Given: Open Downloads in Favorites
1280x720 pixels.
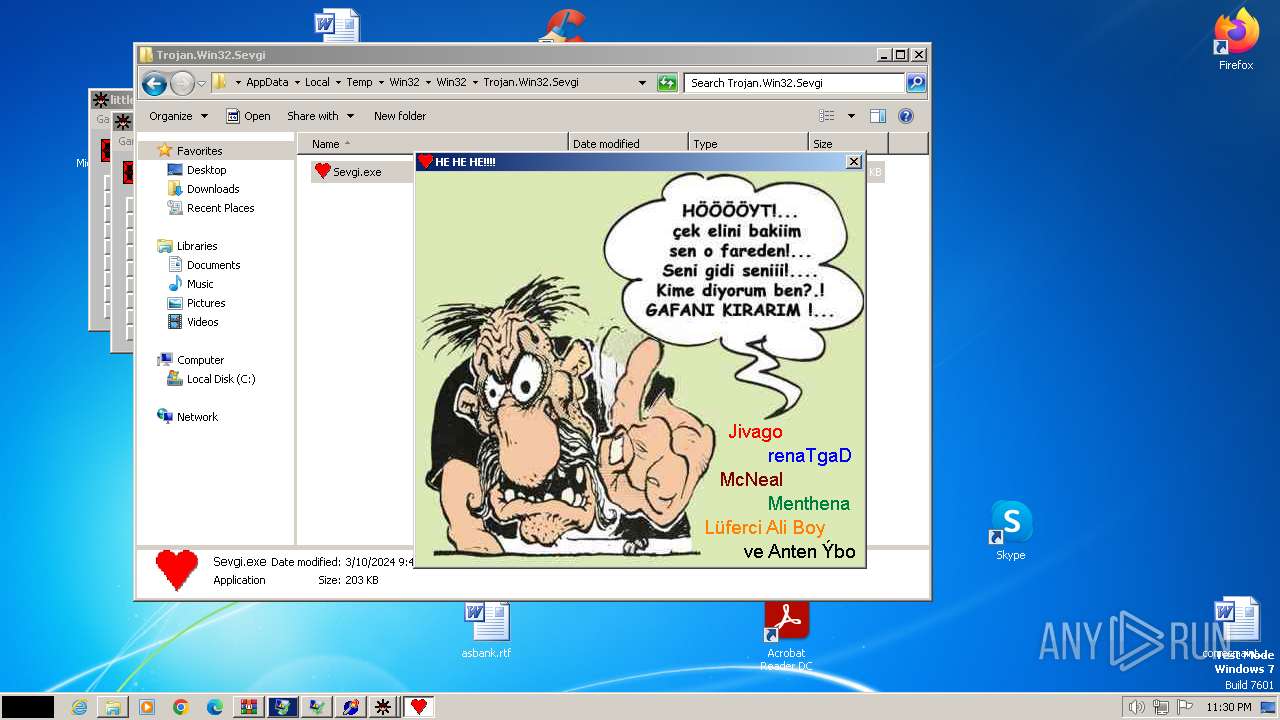Looking at the screenshot, I should pos(213,189).
